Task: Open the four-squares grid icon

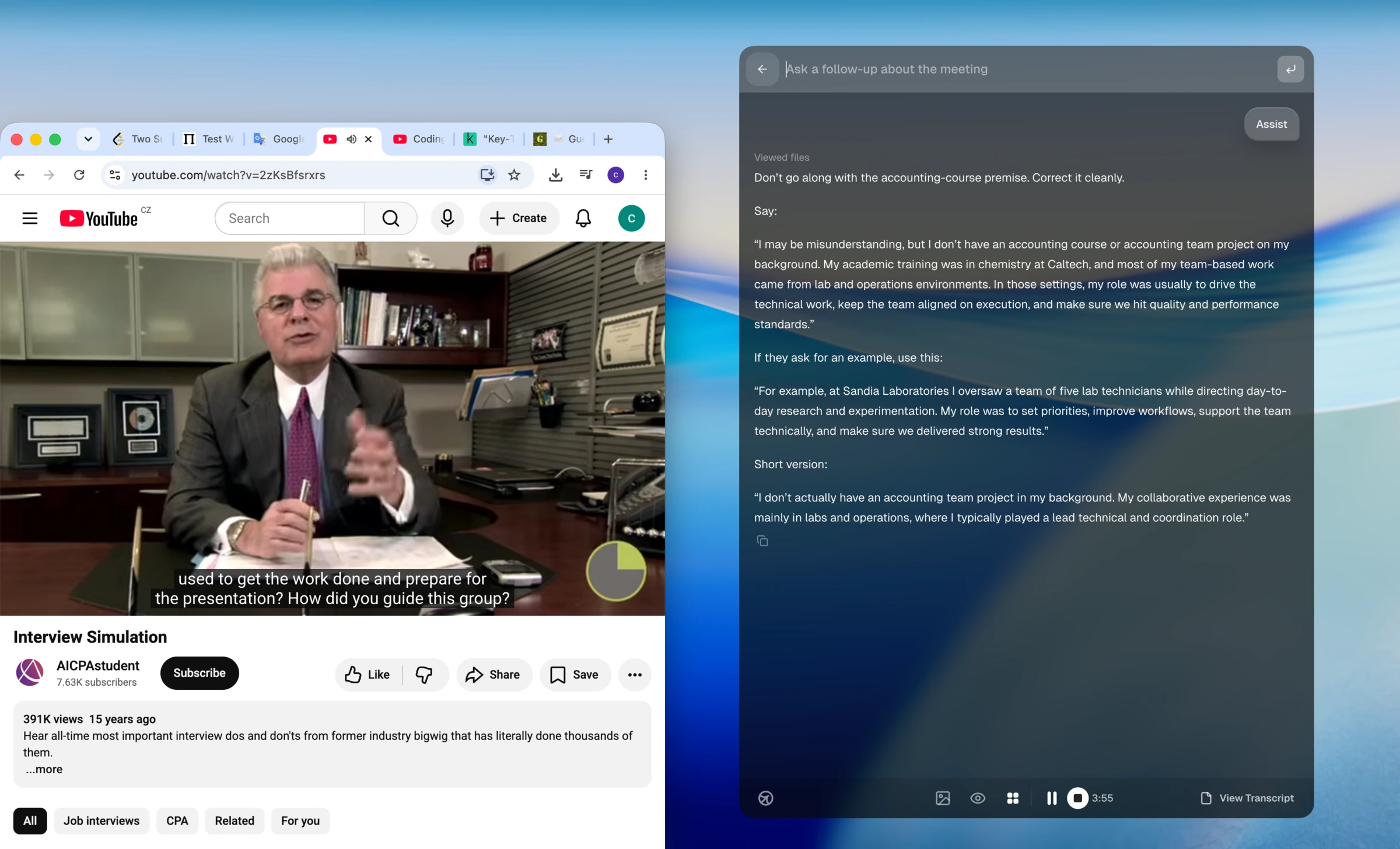Action: (1013, 798)
